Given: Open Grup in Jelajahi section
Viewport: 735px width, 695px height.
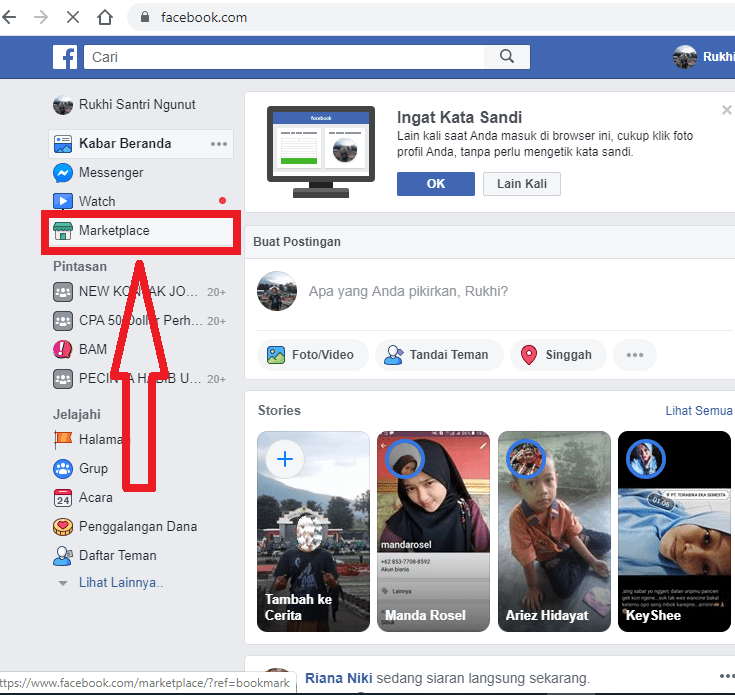Looking at the screenshot, I should click(93, 469).
